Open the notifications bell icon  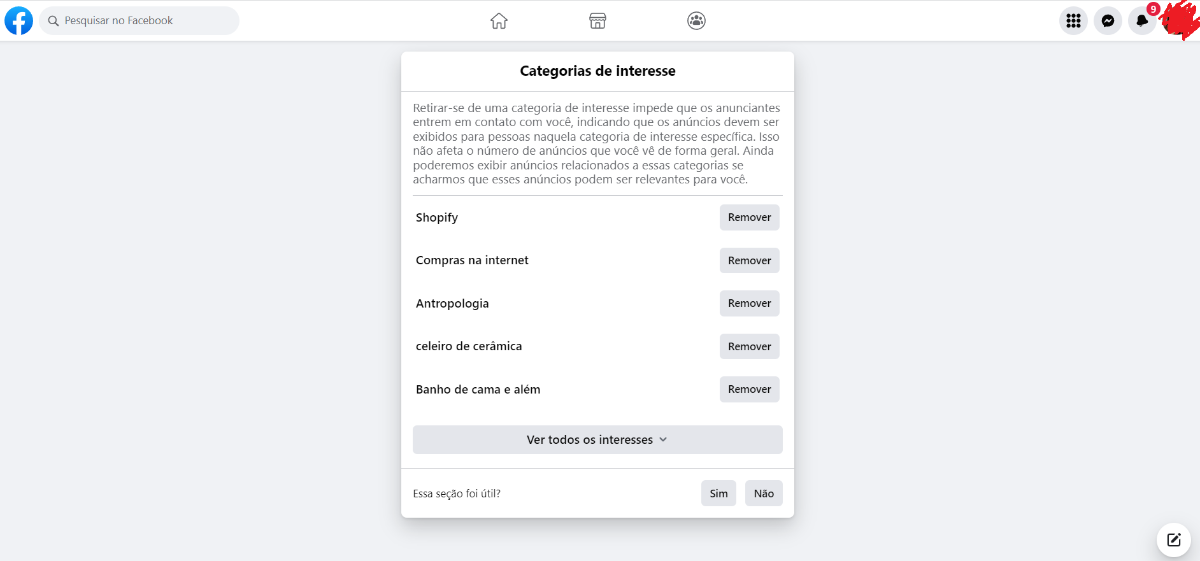pos(1142,20)
